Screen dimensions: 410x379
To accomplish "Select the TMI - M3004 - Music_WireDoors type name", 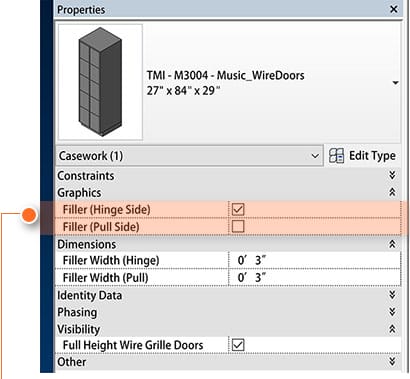I will coord(226,75).
